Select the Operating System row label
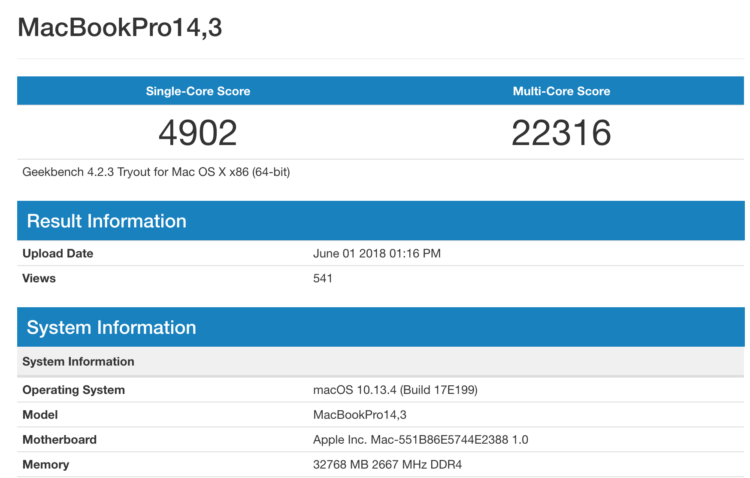The height and width of the screenshot is (478, 750). pos(74,390)
